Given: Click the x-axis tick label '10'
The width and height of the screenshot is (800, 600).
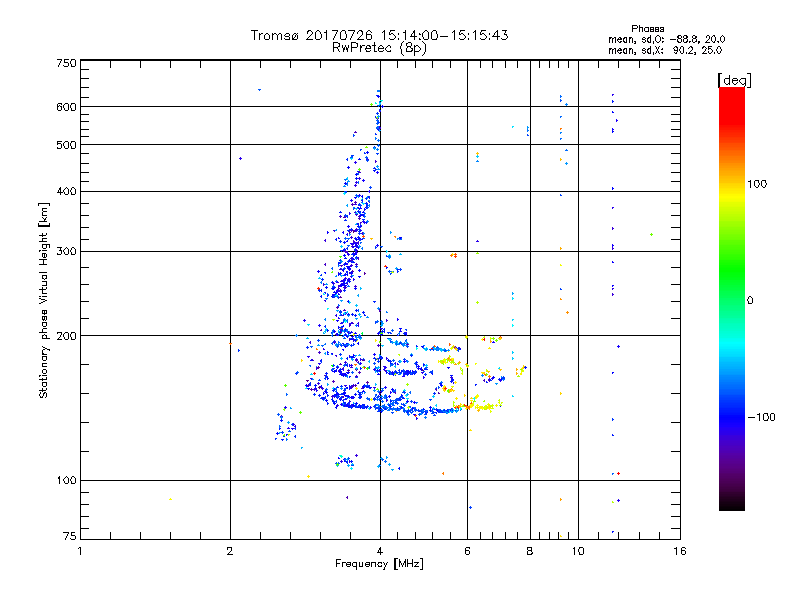Looking at the screenshot, I should 578,551.
